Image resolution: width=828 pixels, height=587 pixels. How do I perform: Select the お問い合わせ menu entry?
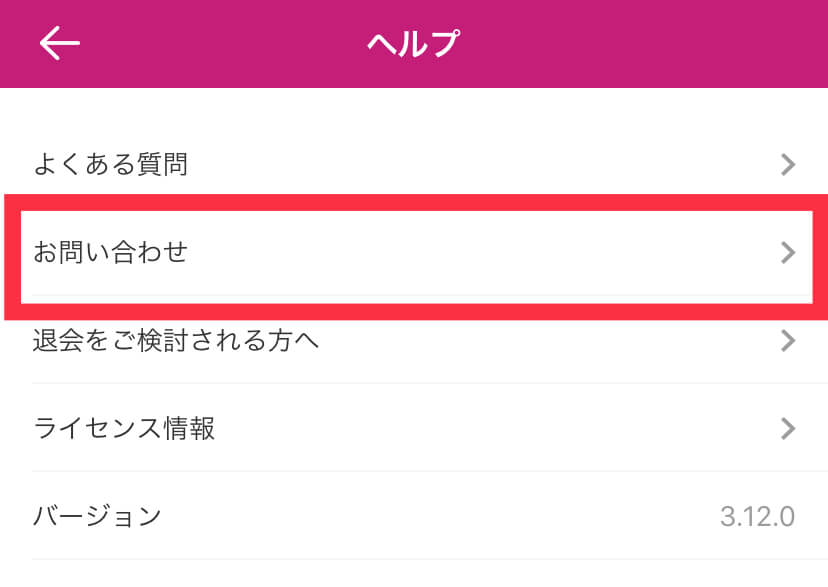click(111, 252)
